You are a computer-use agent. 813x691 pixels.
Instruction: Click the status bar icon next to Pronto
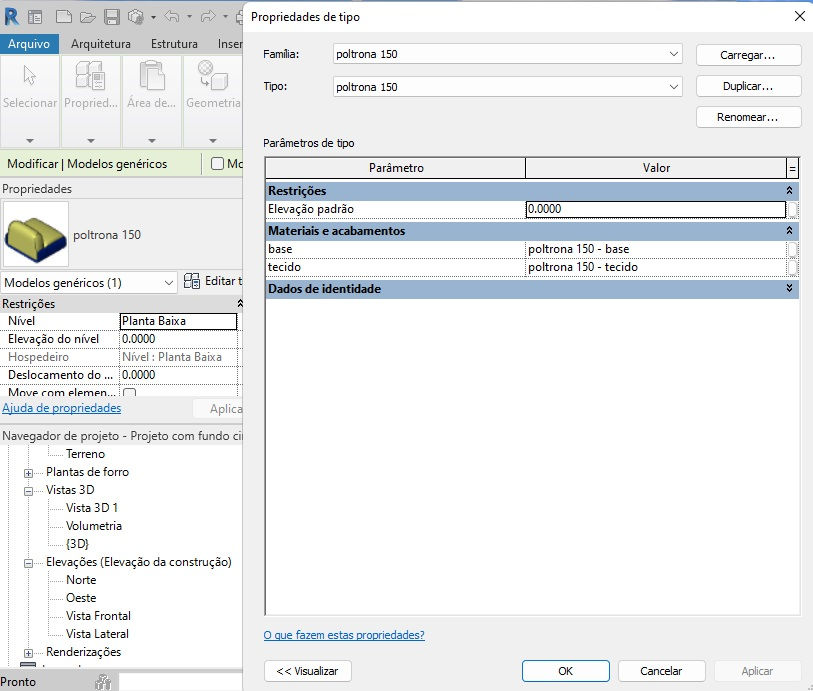(x=103, y=682)
